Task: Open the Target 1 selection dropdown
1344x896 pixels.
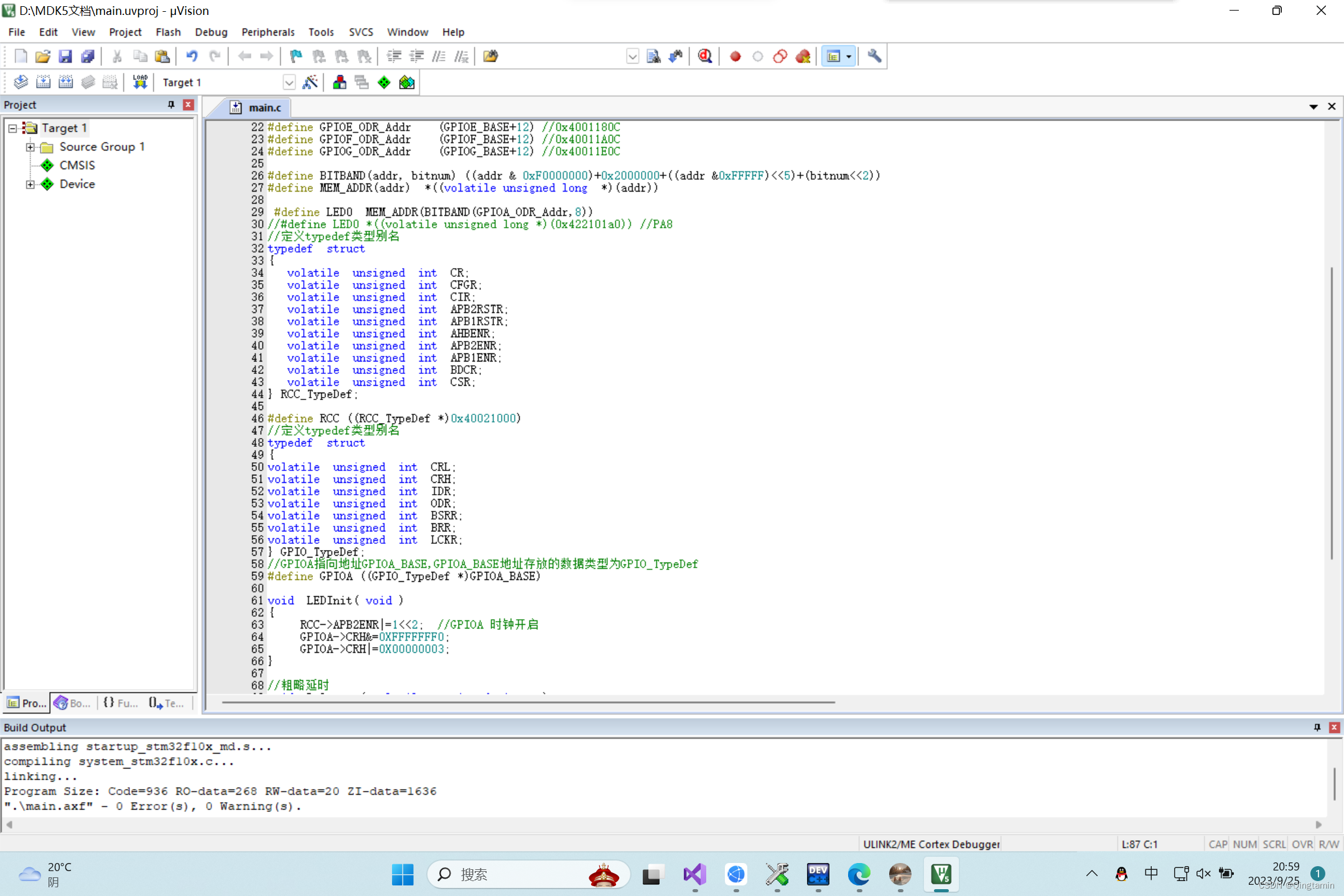Action: (x=289, y=82)
